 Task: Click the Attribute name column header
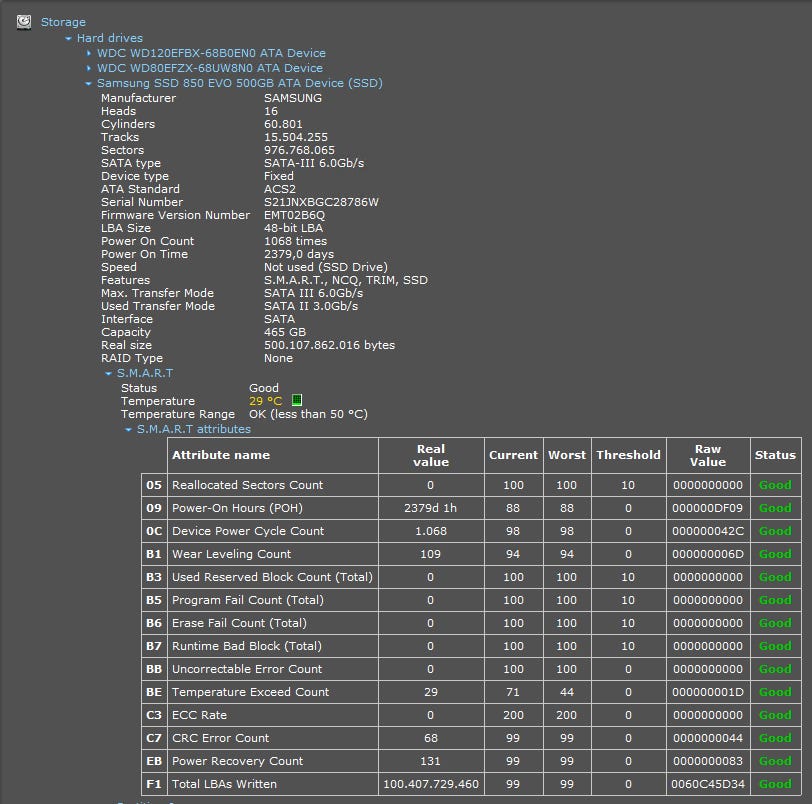pos(221,455)
